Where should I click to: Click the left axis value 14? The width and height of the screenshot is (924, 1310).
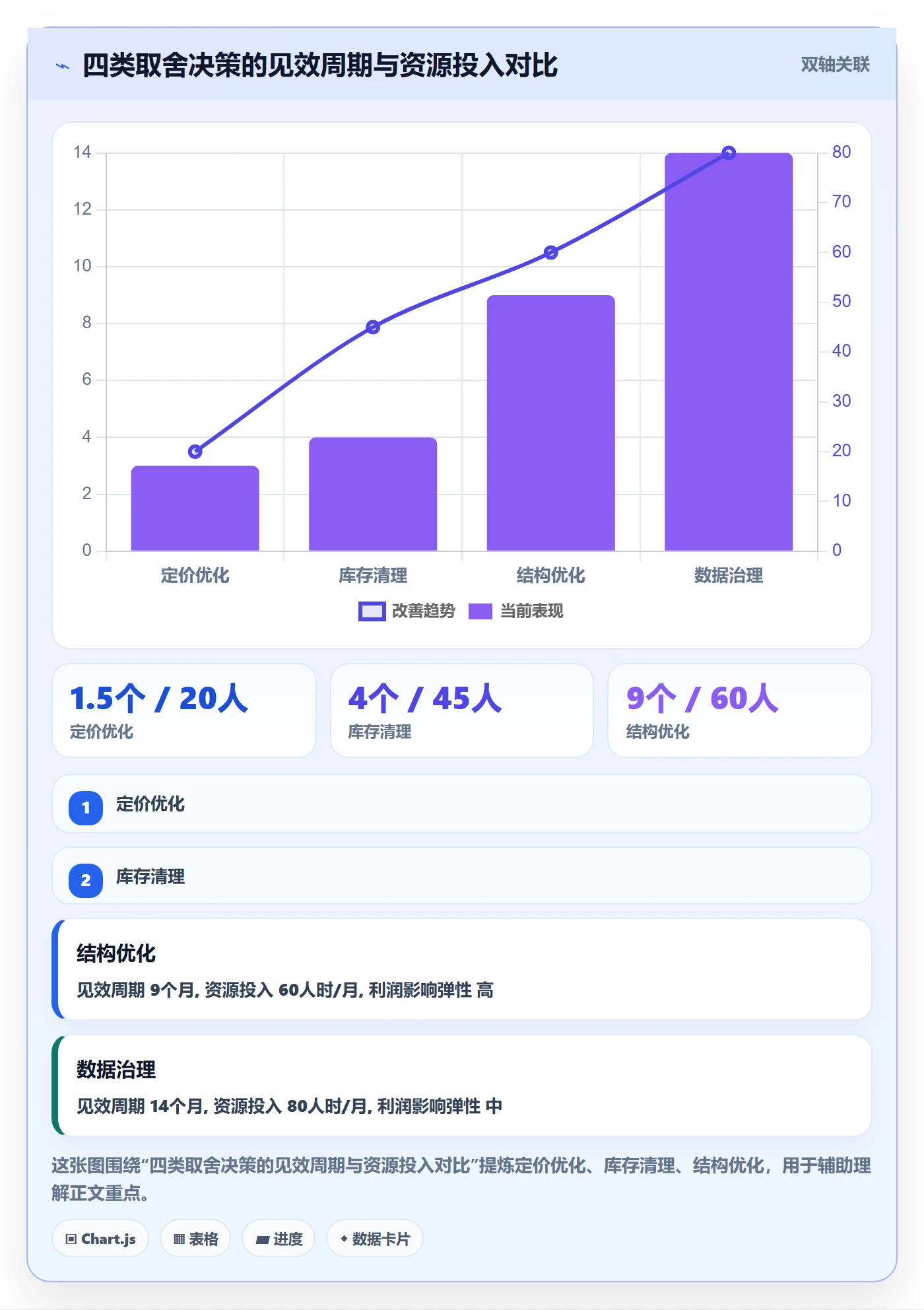coord(82,153)
